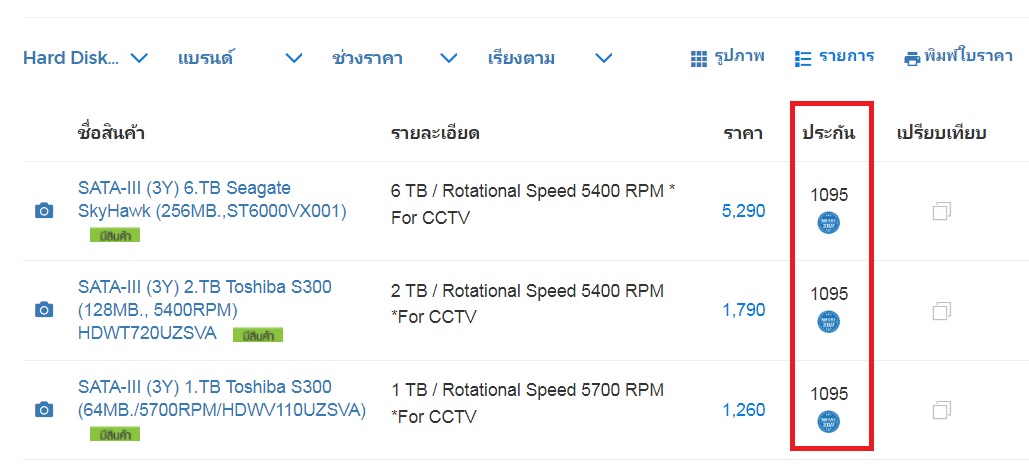Toggle compare box for Toshiba S300 2TB
Viewport: 1029px width, 470px height.
point(942,310)
